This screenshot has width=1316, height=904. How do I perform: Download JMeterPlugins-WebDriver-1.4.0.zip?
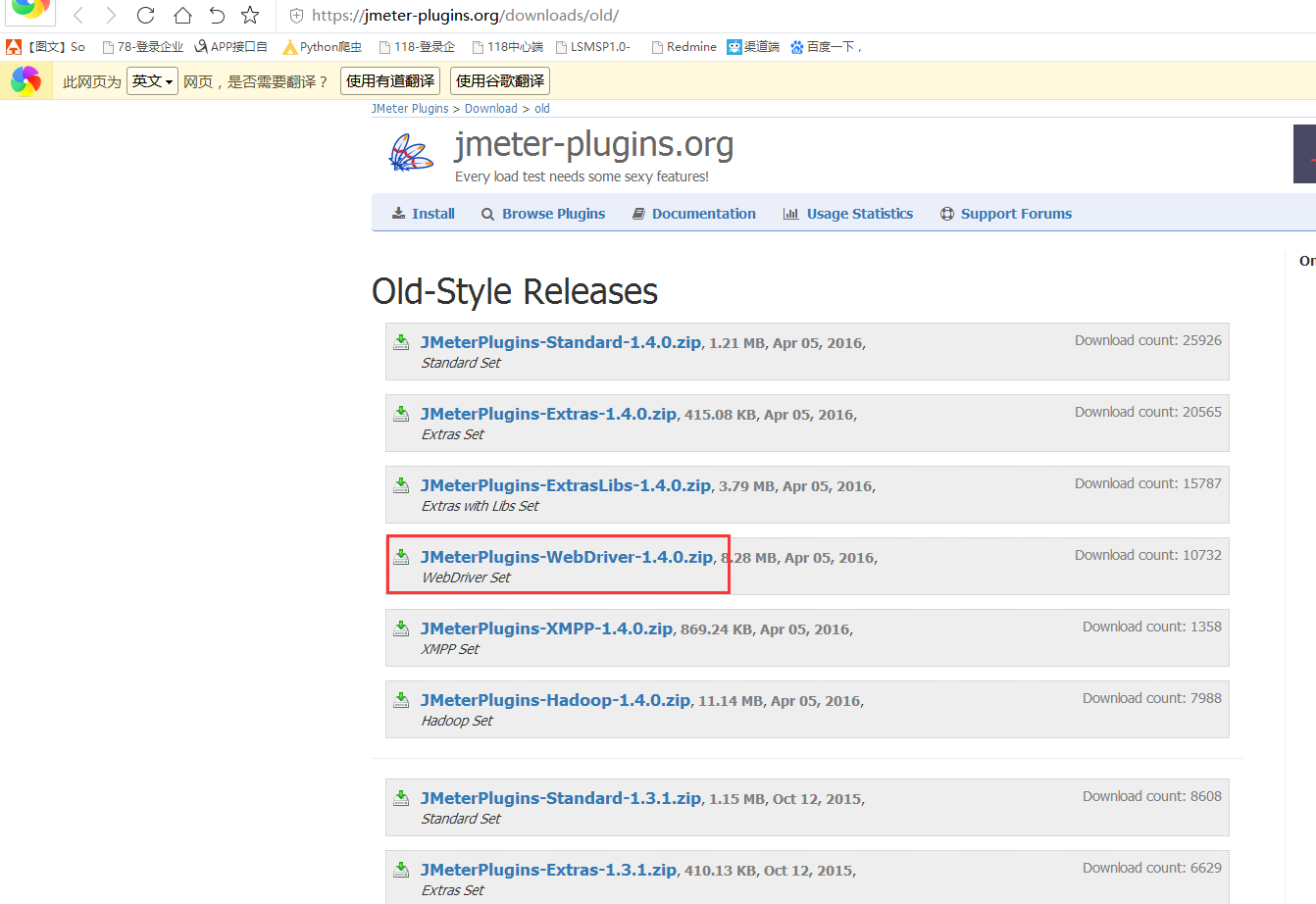click(567, 557)
